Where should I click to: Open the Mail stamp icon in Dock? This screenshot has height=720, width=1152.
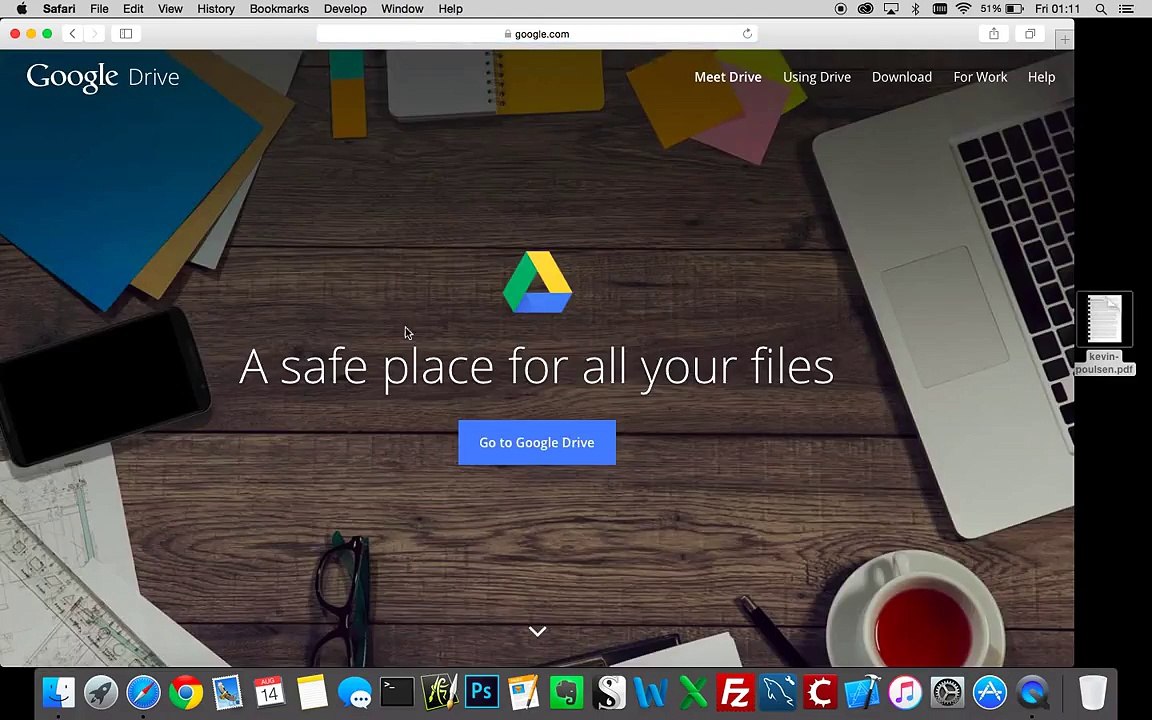228,692
